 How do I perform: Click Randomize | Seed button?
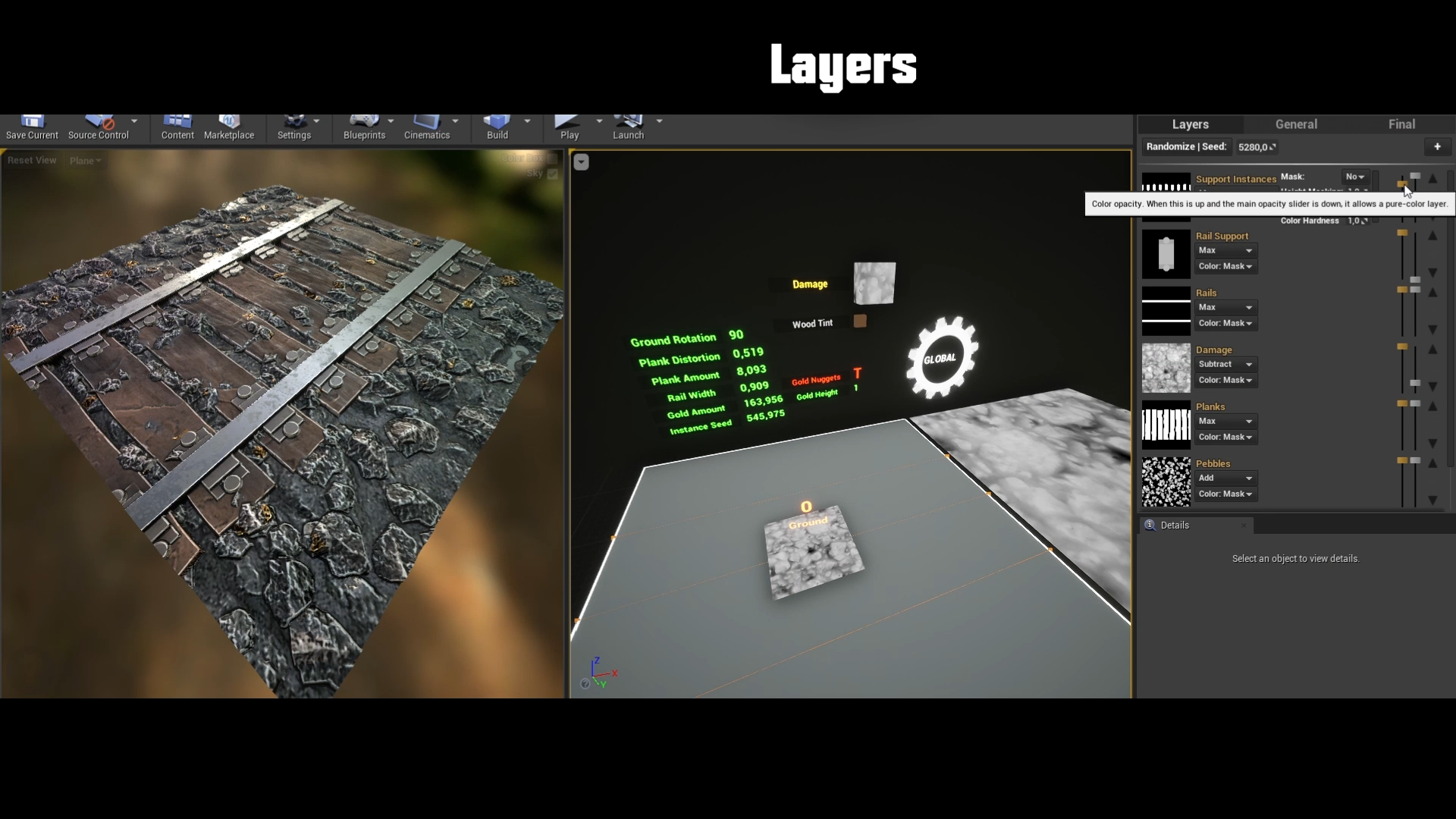point(1185,146)
